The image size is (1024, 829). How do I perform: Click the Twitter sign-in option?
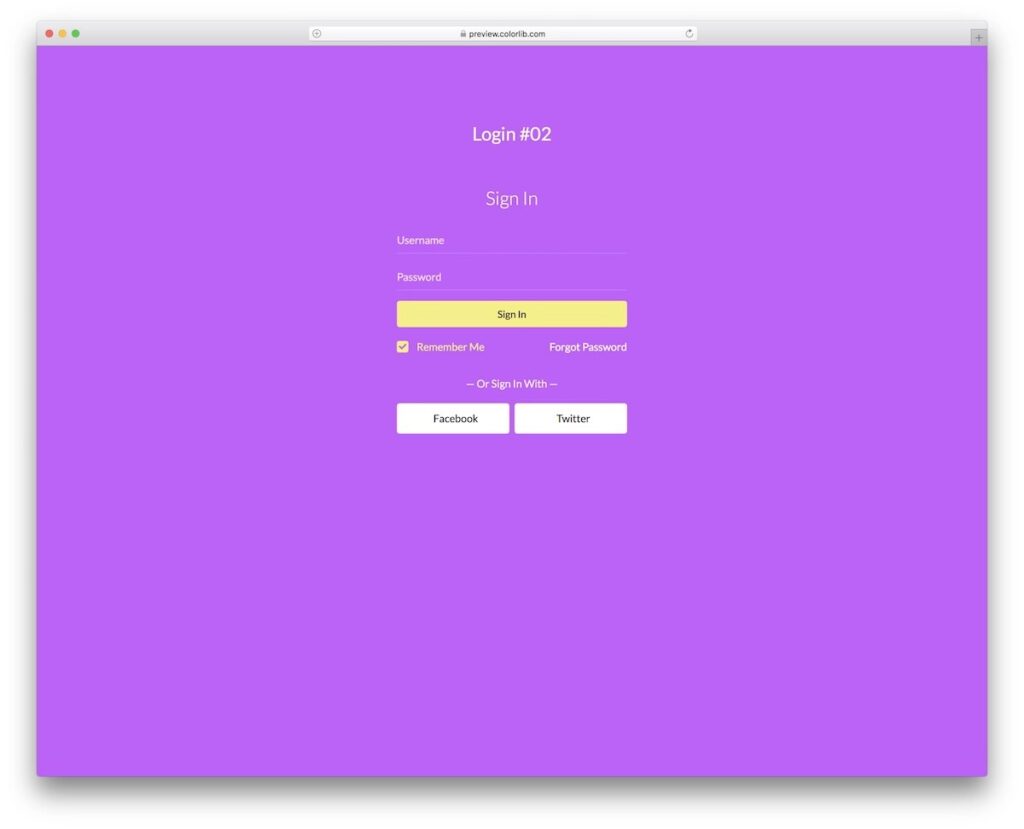(570, 418)
